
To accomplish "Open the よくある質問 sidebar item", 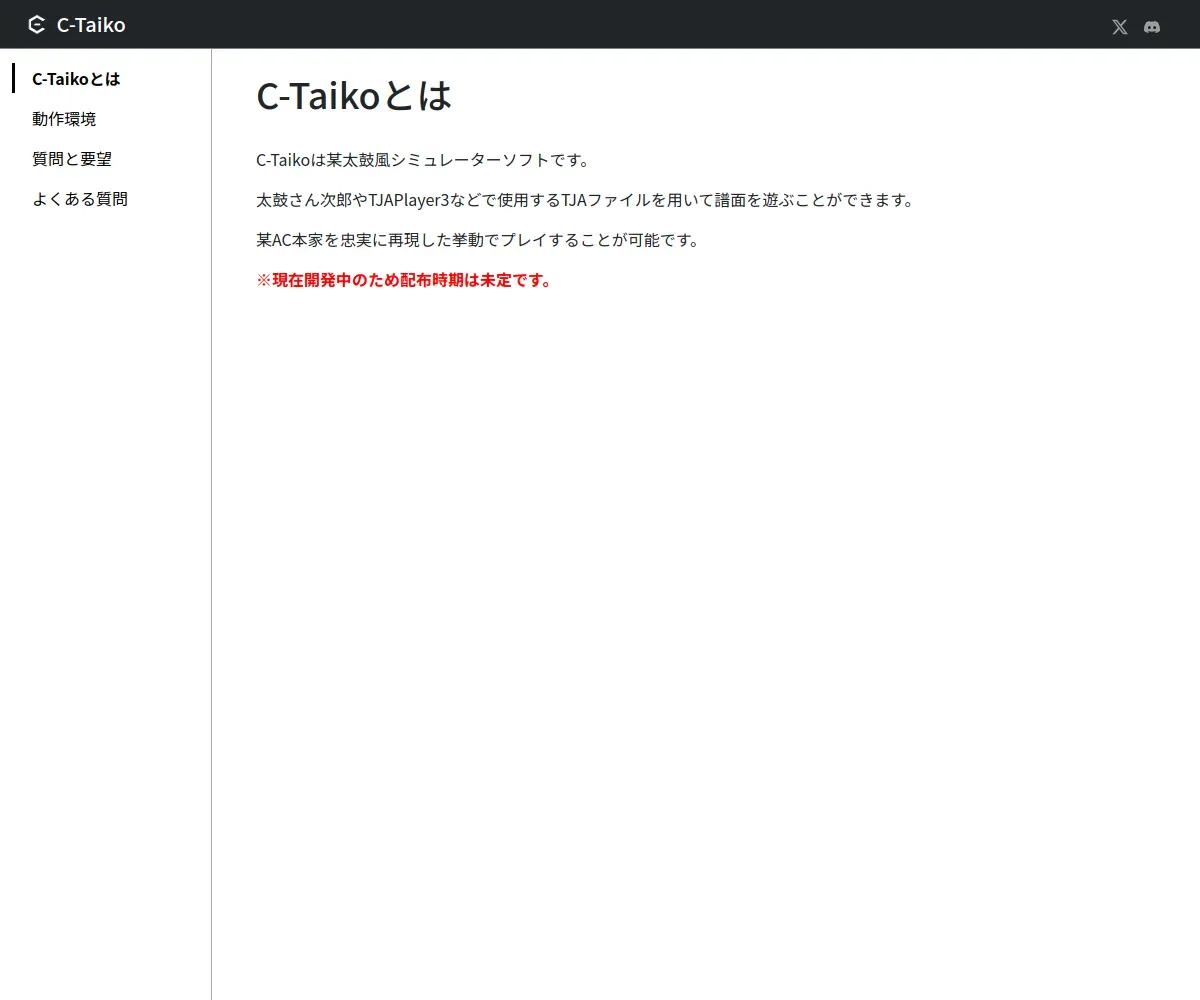I will pos(80,199).
